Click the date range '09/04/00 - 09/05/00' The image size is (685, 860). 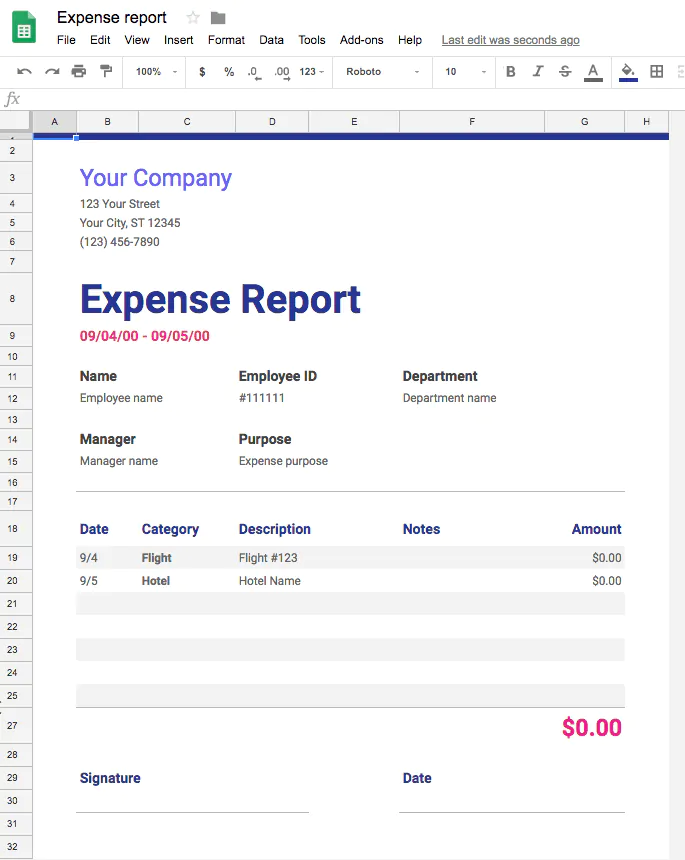[x=145, y=336]
